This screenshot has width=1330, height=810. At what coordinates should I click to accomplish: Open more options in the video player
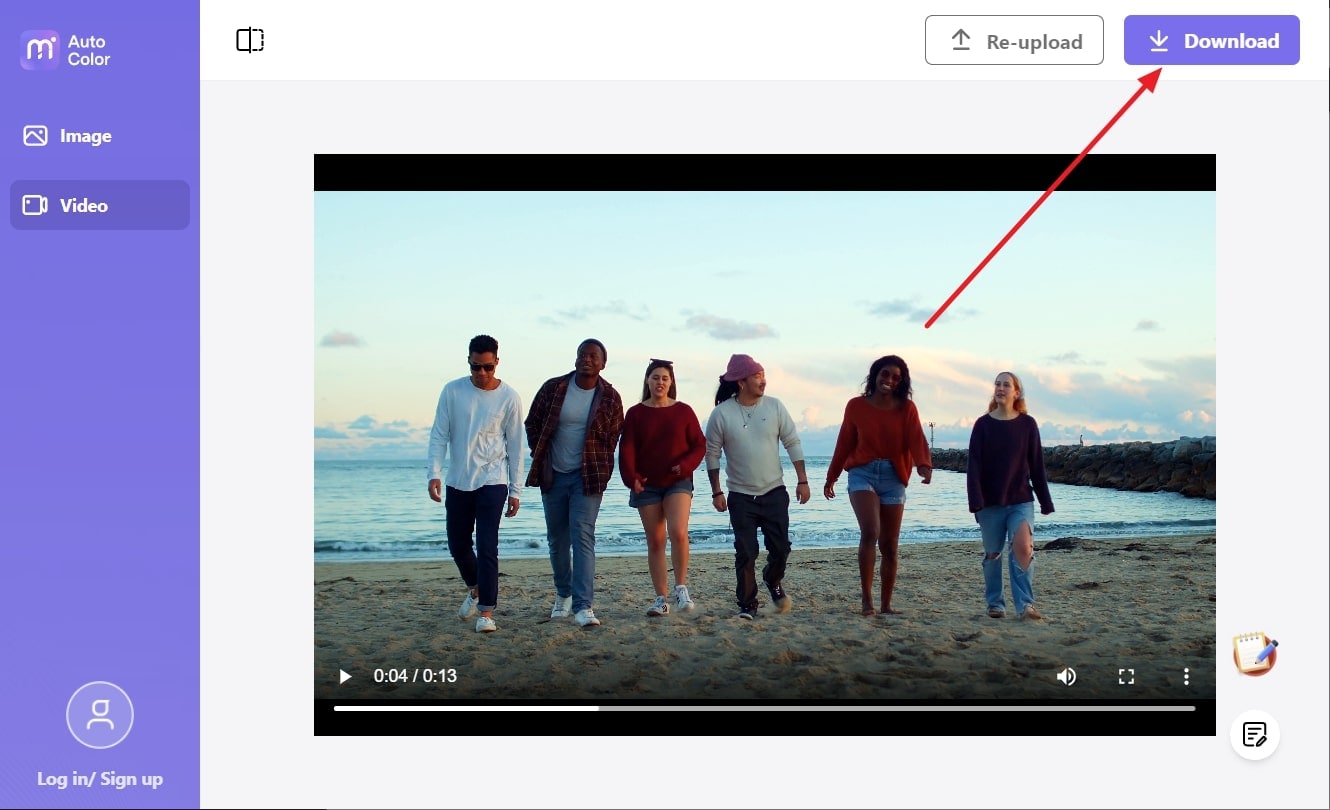pyautogui.click(x=1186, y=676)
